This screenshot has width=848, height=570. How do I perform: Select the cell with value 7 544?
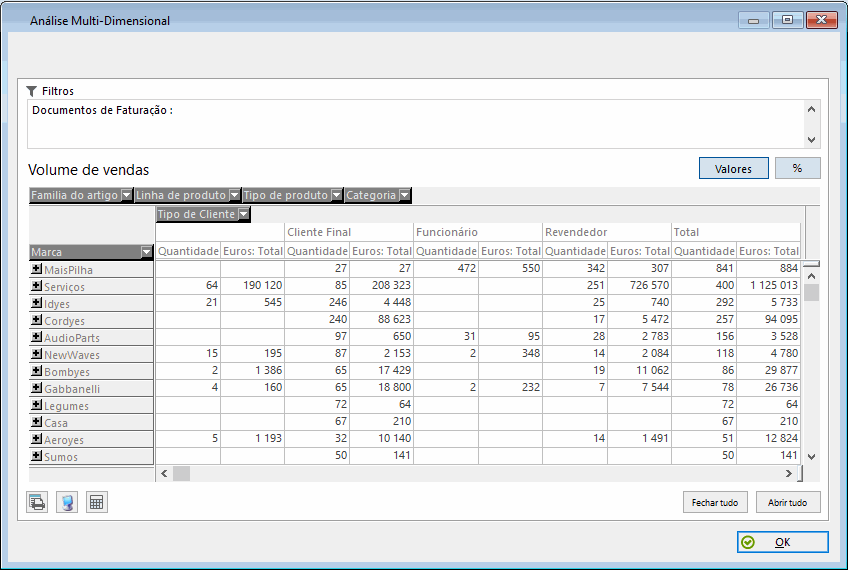click(639, 387)
